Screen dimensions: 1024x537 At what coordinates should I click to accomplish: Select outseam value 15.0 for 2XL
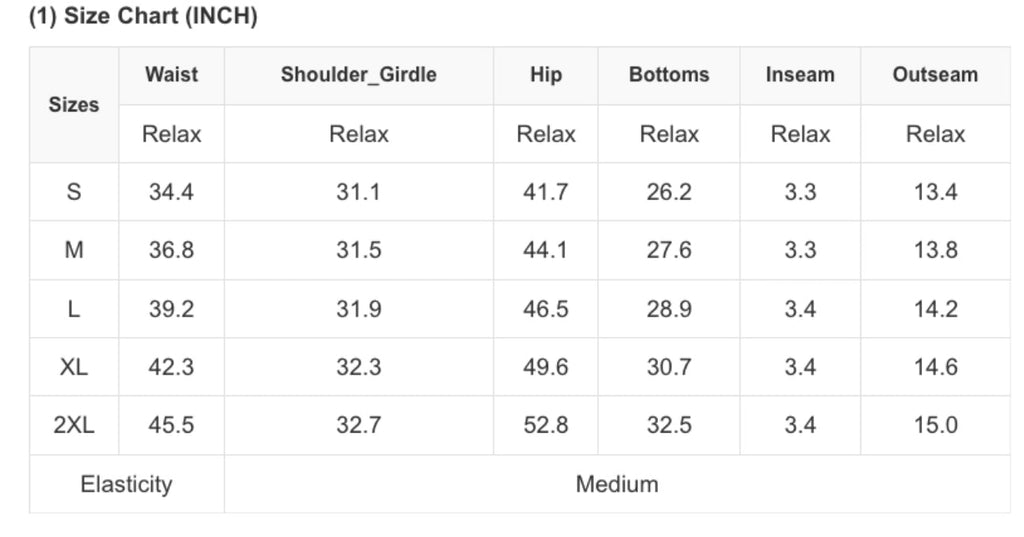tap(935, 425)
